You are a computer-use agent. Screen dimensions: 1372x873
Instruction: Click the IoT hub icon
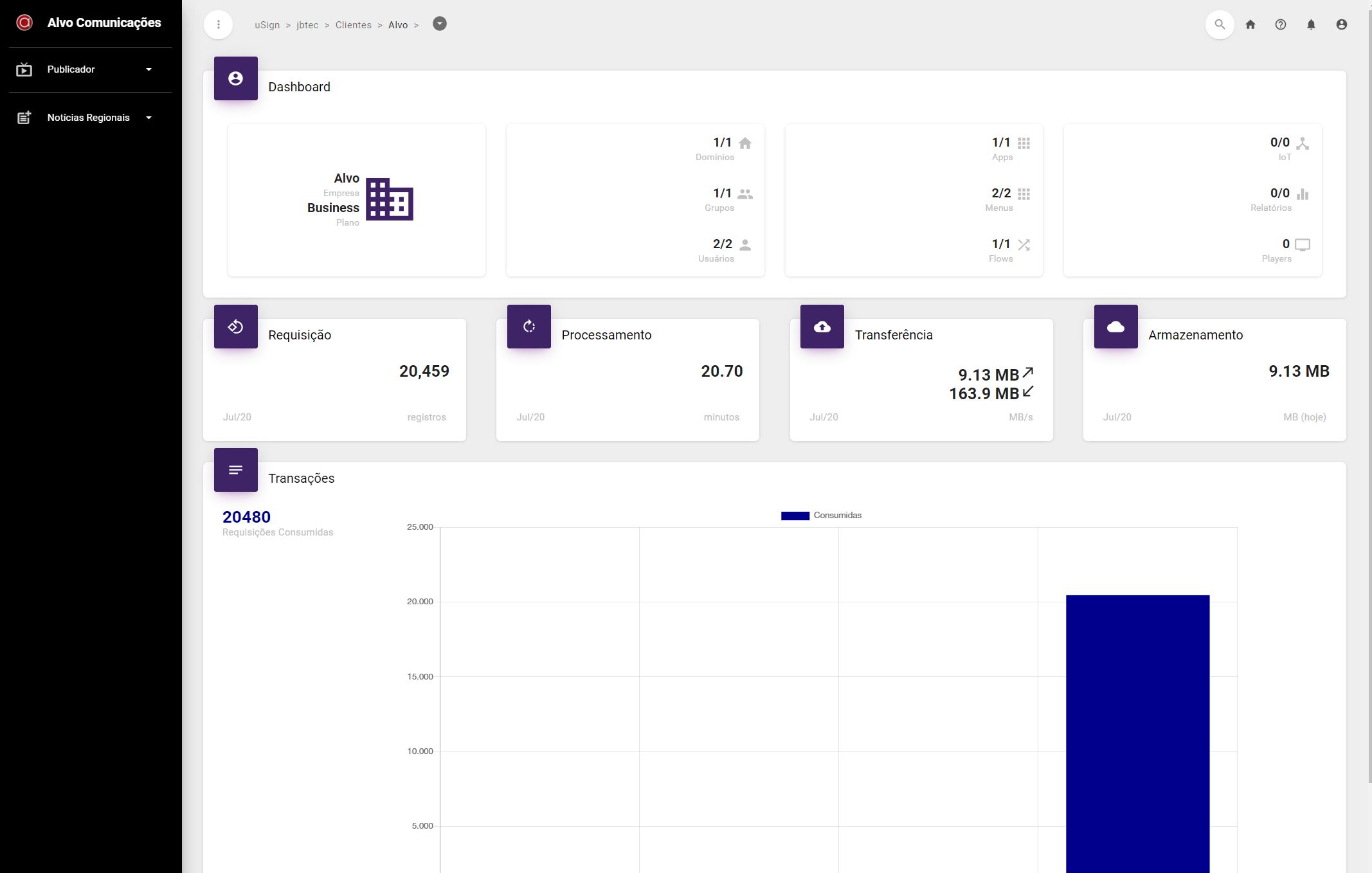click(x=1303, y=143)
